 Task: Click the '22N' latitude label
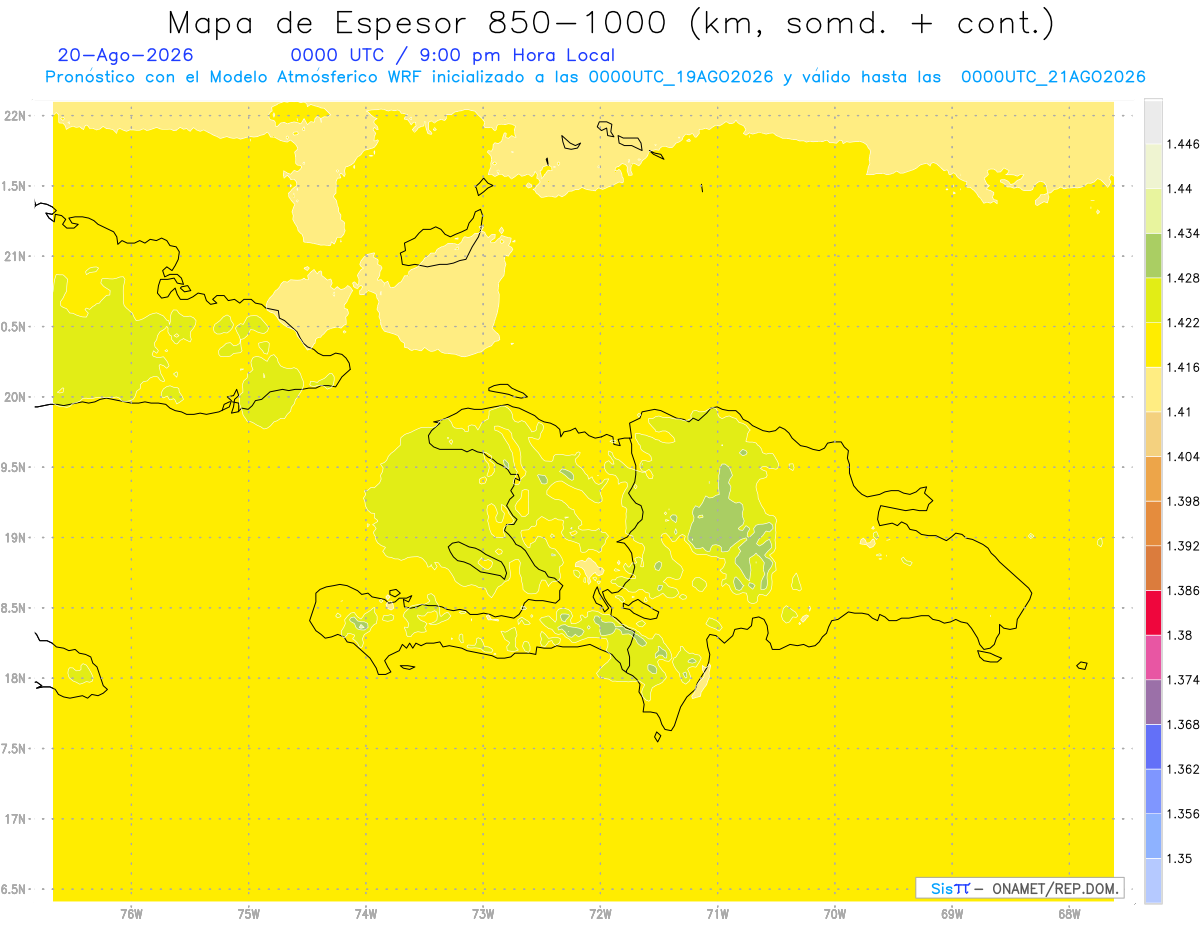pyautogui.click(x=16, y=116)
